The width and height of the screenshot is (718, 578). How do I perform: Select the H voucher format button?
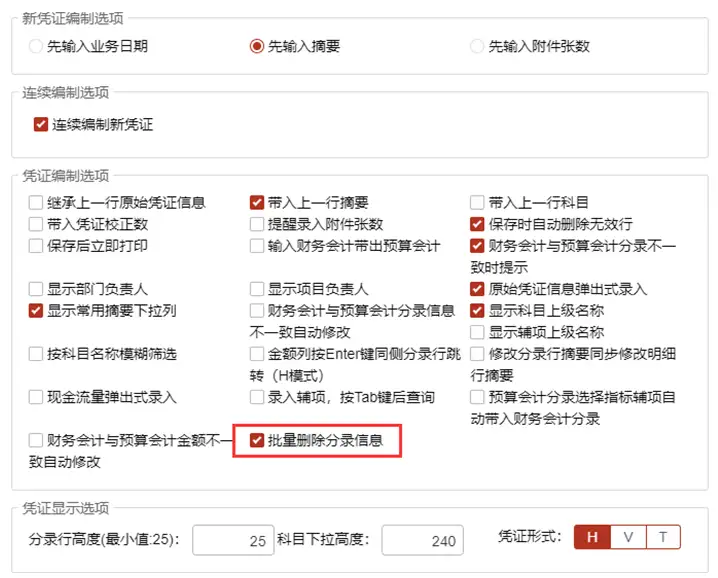point(592,537)
